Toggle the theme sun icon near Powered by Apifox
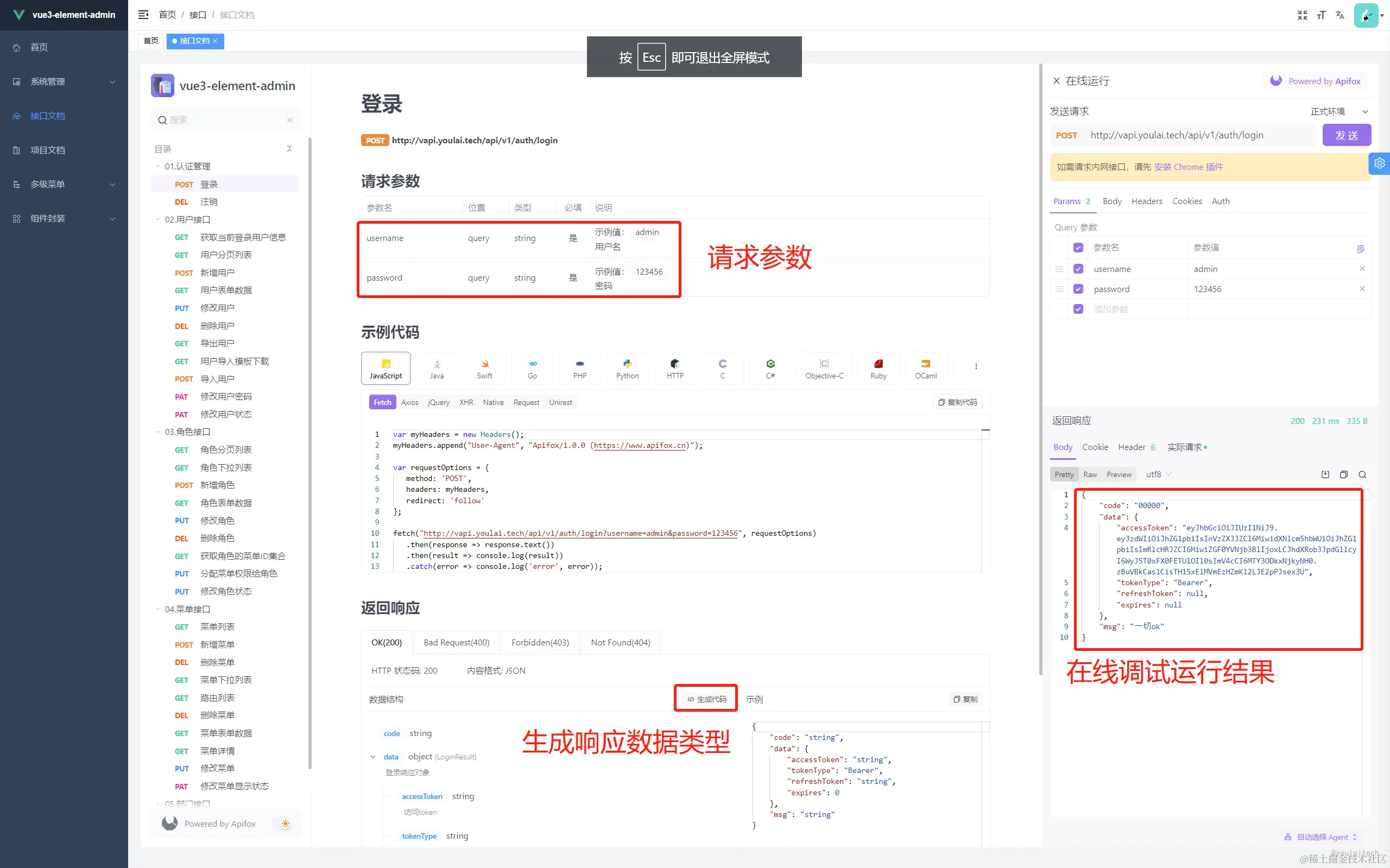The height and width of the screenshot is (868, 1390). pos(286,823)
